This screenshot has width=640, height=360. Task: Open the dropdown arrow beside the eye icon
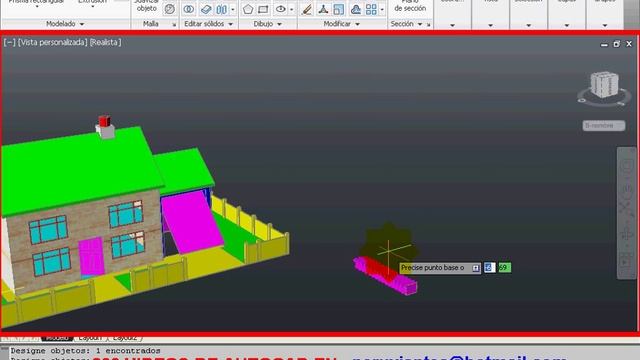[291, 9]
